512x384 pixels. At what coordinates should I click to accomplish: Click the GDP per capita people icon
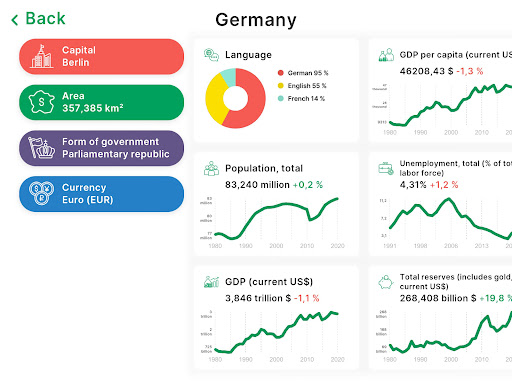tap(386, 55)
